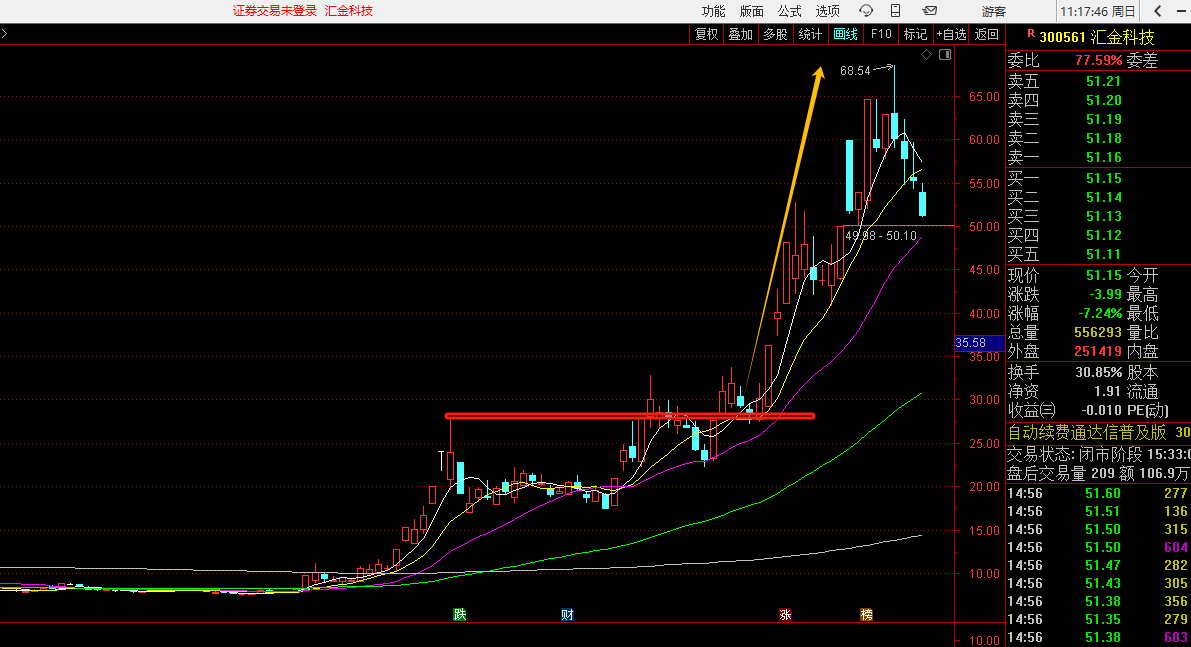Open F10 company info
This screenshot has height=647, width=1191.
[880, 34]
